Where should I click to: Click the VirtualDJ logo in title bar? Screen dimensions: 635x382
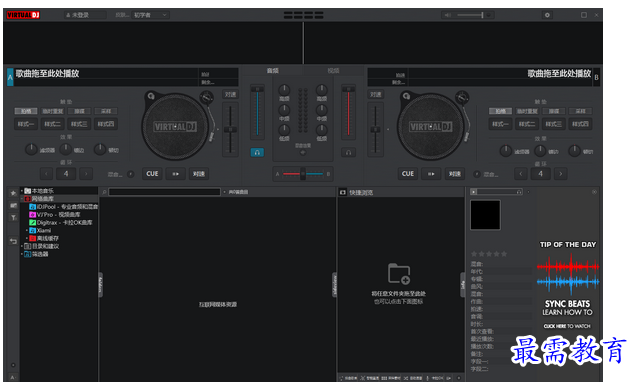pos(23,15)
